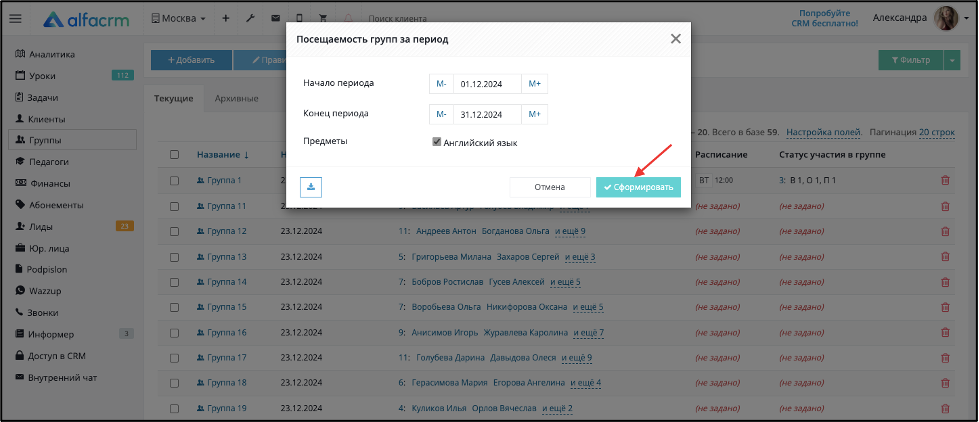The width and height of the screenshot is (979, 422).
Task: Uncheck the Английский язык checkbox
Action: [437, 142]
